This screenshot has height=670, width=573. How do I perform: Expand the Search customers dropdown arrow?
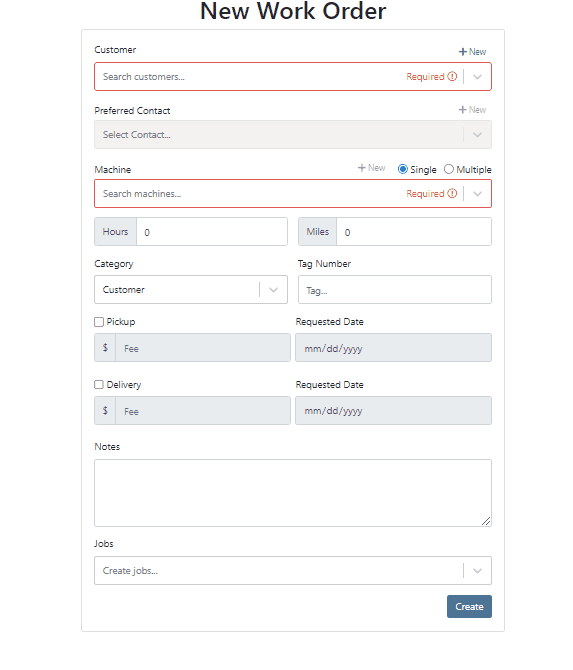pos(478,77)
